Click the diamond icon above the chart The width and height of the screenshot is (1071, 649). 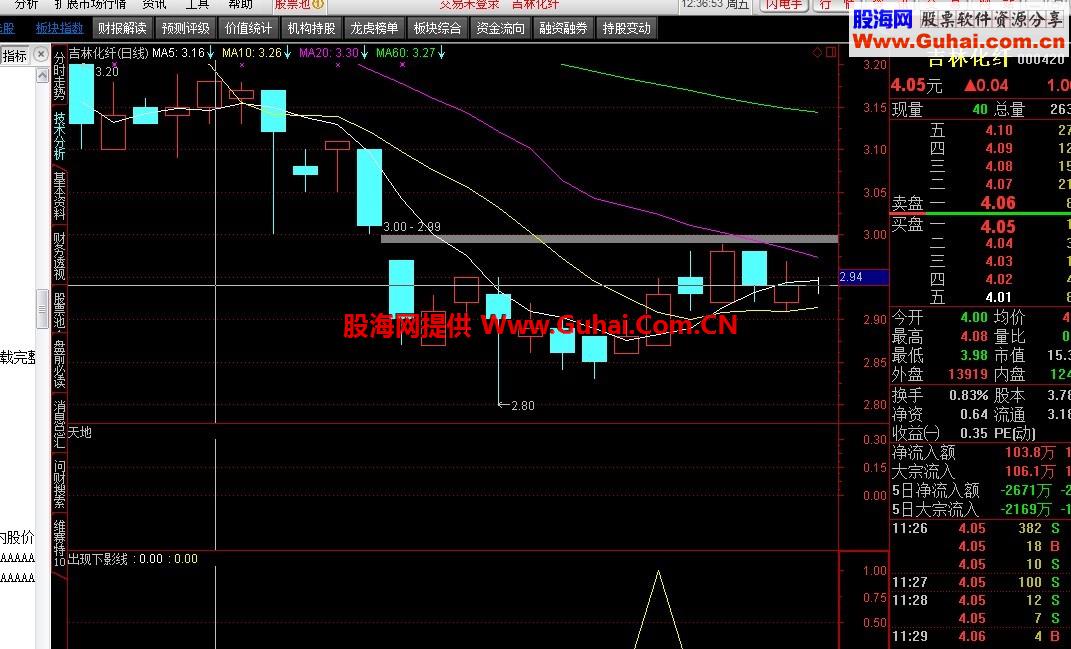click(x=818, y=53)
